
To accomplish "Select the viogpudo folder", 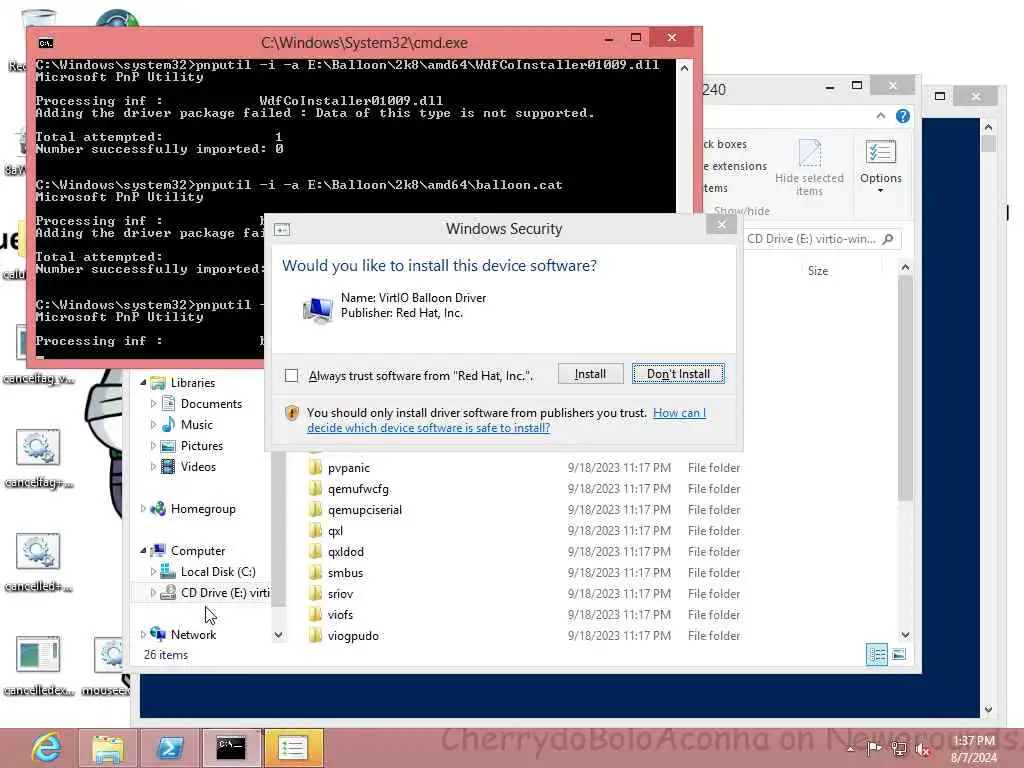I will (353, 635).
